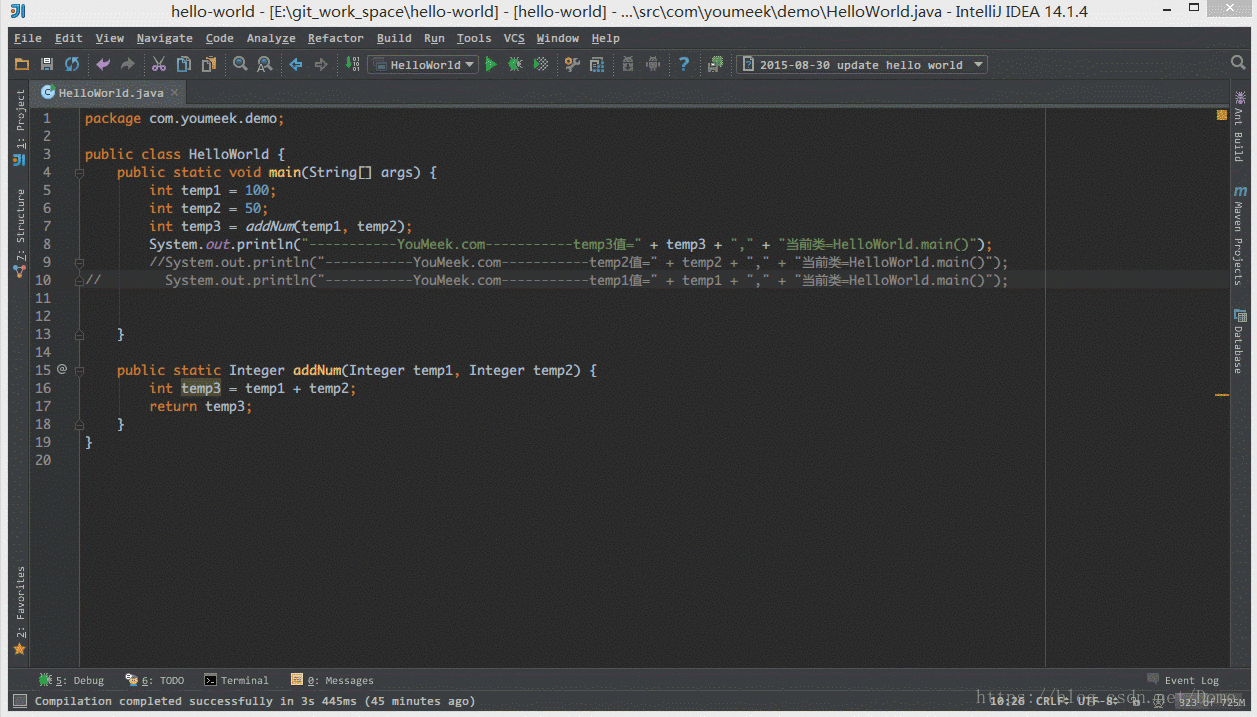Screen dimensions: 1257x717
Task: Open the Terminal tool window
Action: 237,680
